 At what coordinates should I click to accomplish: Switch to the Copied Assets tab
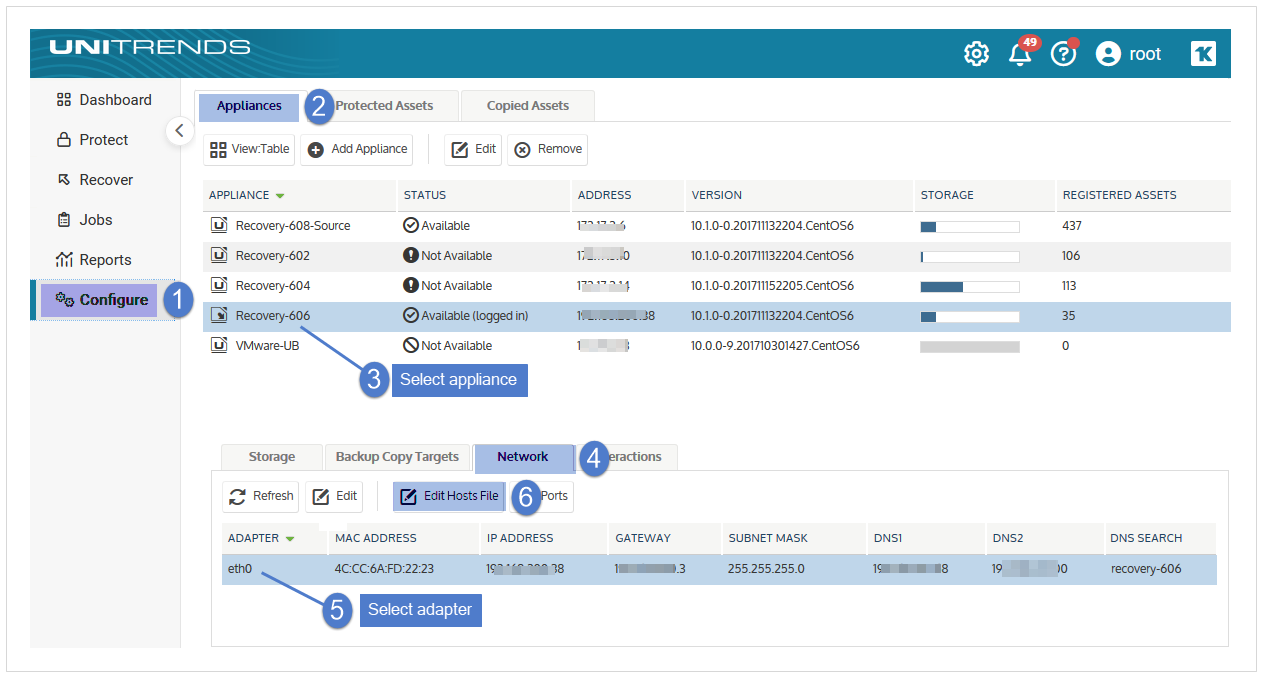528,106
